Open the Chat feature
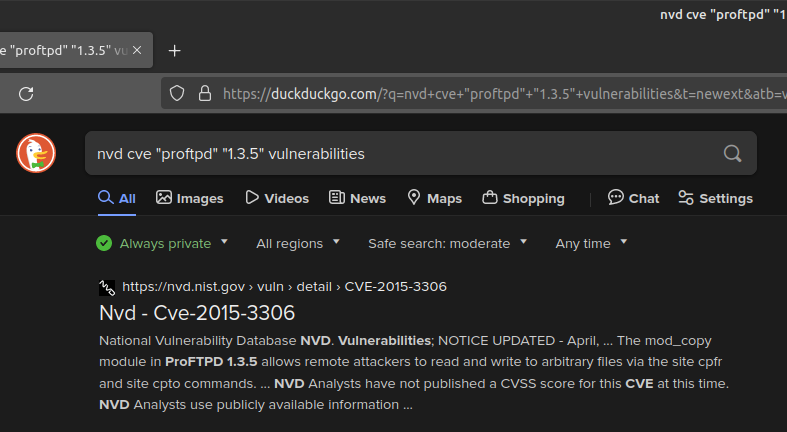Image resolution: width=787 pixels, height=432 pixels. [x=633, y=199]
